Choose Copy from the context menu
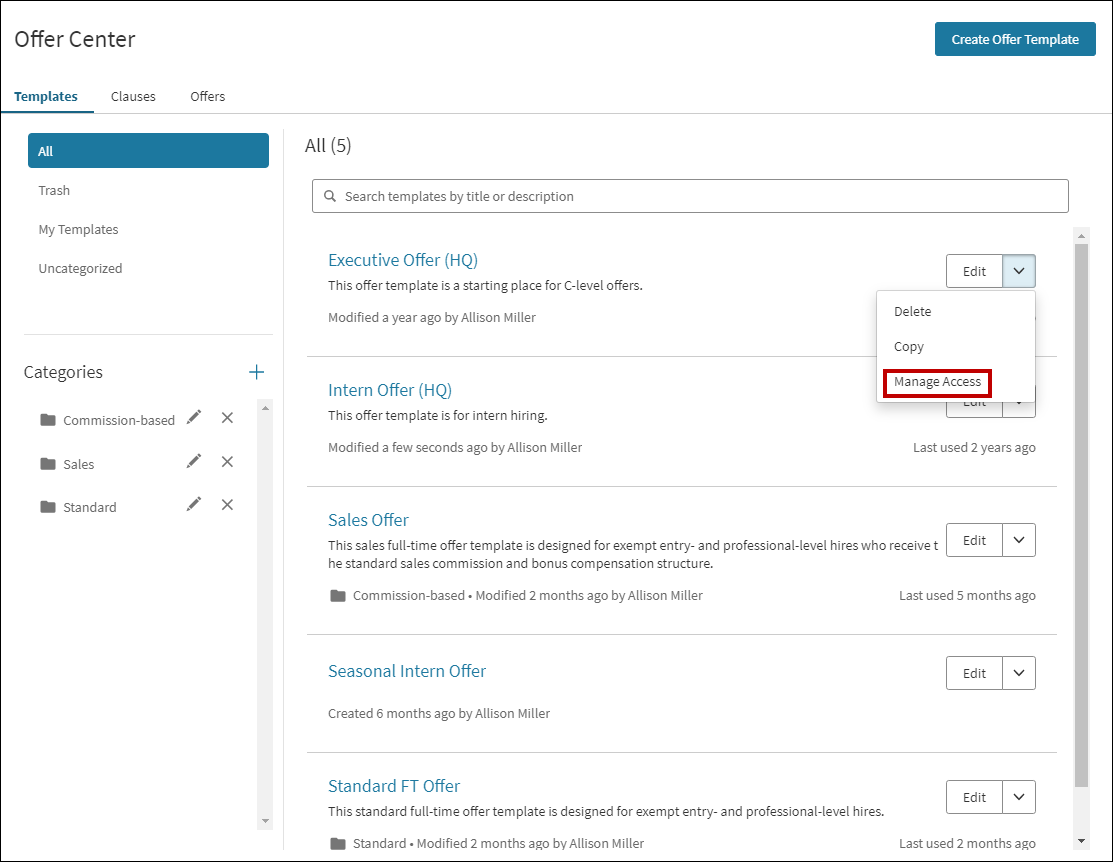 (x=908, y=346)
